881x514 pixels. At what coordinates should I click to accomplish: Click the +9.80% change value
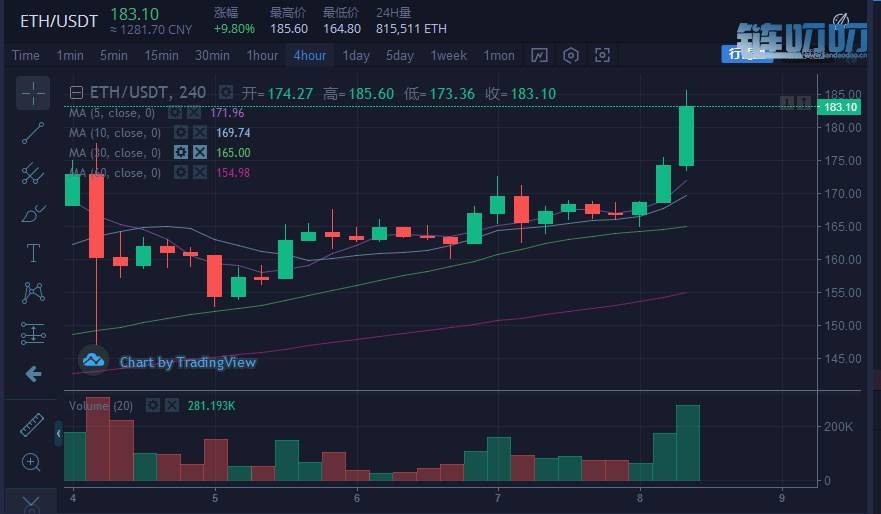coord(234,29)
